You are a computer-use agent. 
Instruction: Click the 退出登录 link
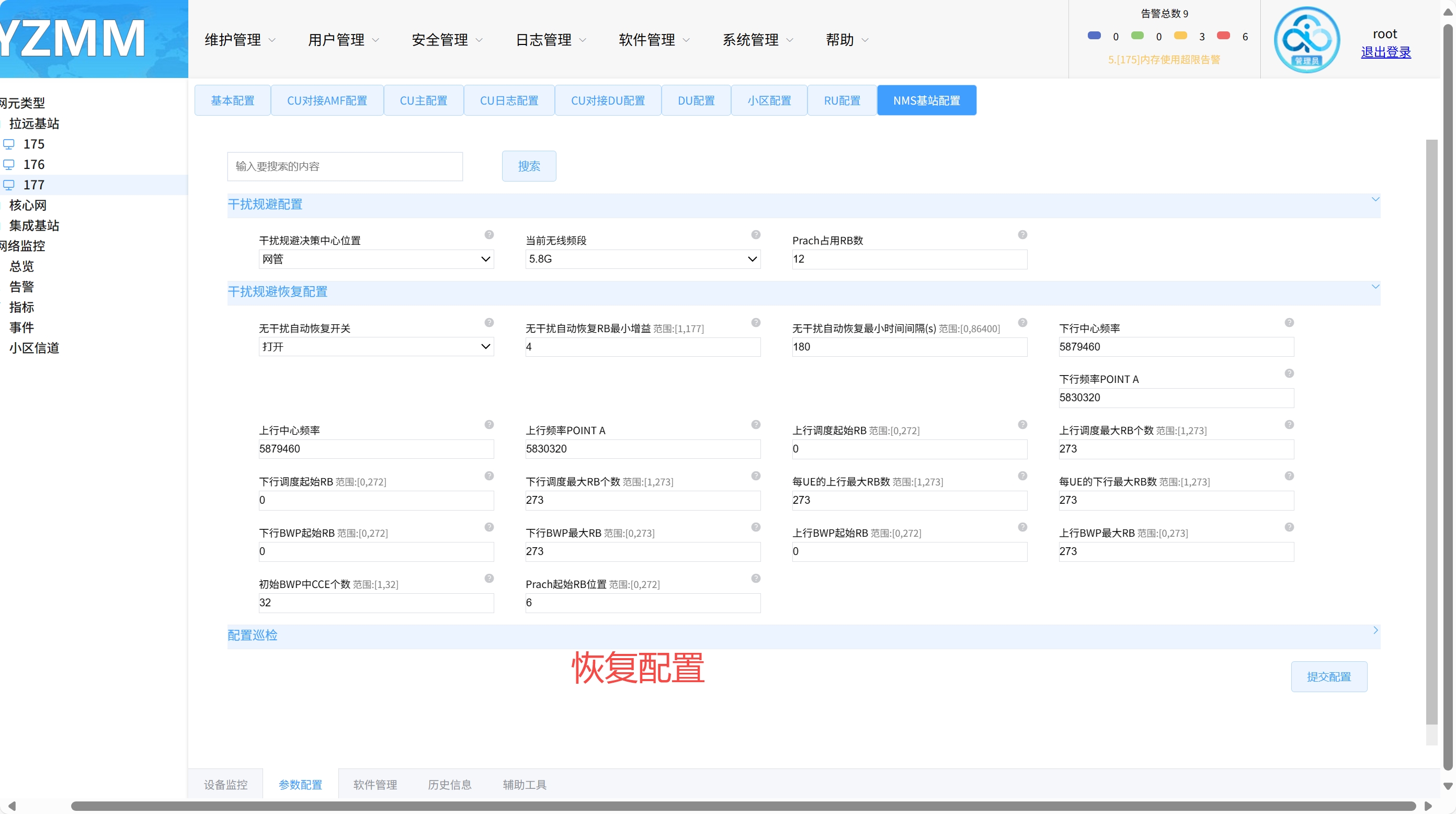pos(1385,52)
